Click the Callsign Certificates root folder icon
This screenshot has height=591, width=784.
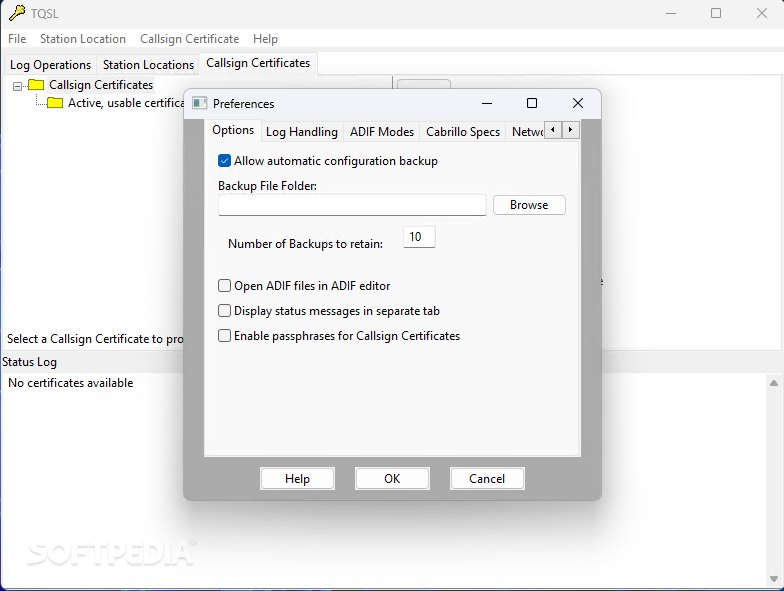(36, 85)
